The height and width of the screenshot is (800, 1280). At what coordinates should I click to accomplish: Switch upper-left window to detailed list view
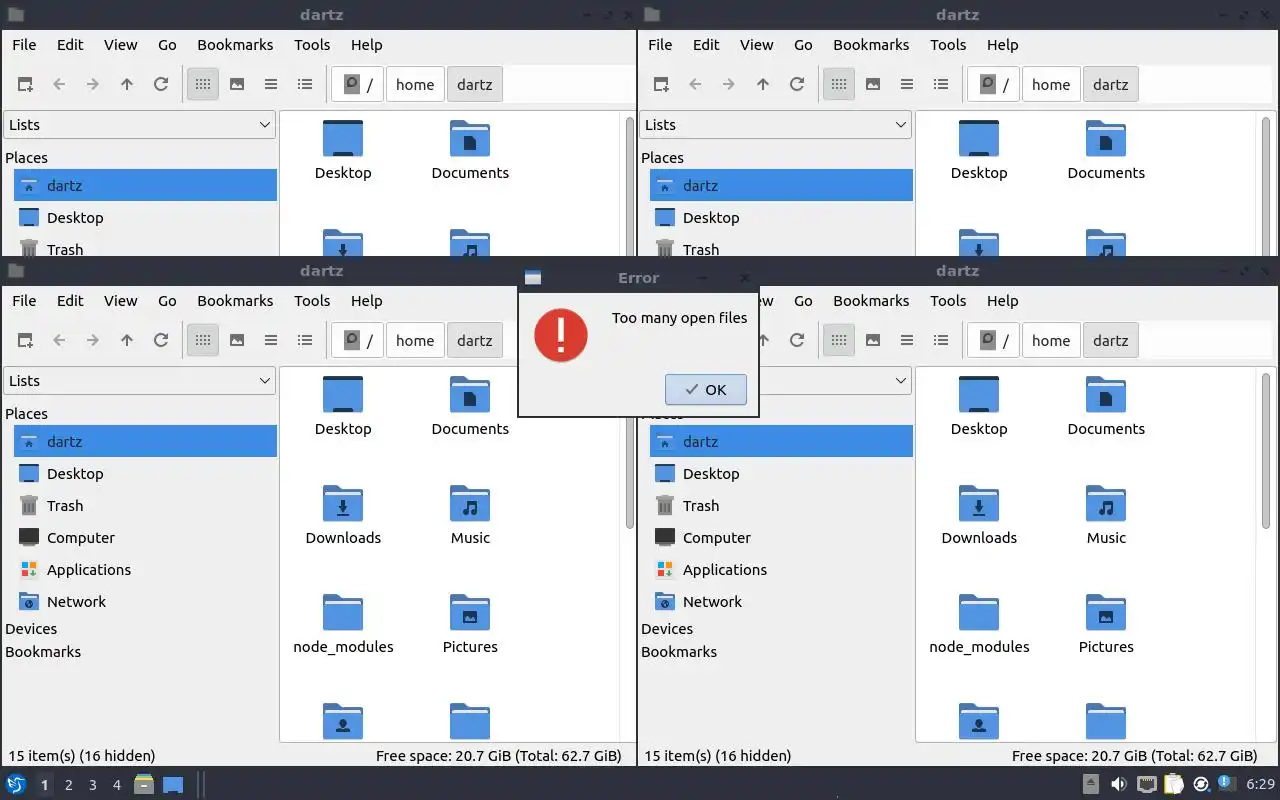(305, 85)
